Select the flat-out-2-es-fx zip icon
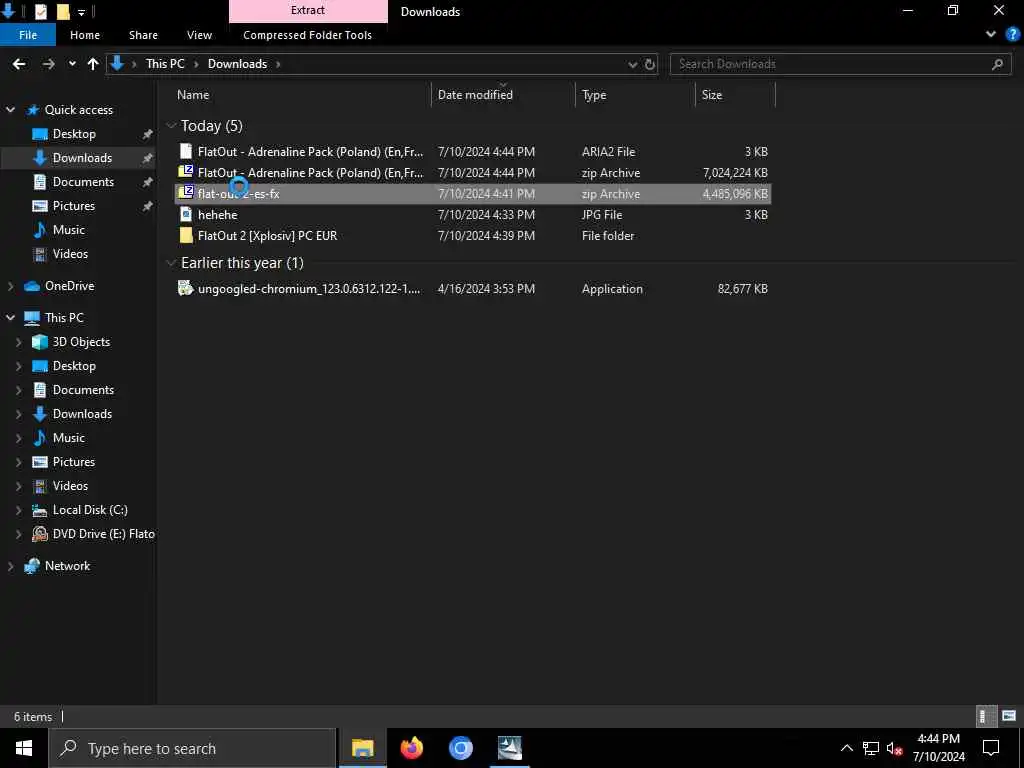The height and width of the screenshot is (768, 1024). [186, 193]
